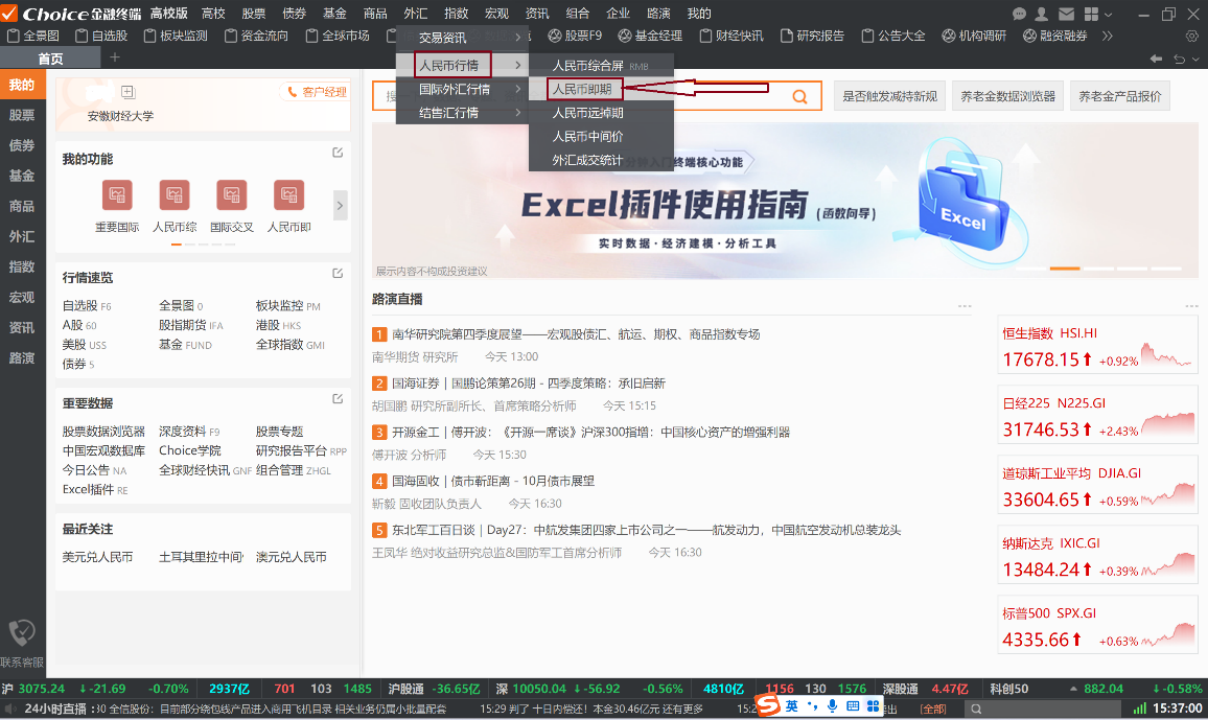Open the 板块监测 toolbar shortcut
The width and height of the screenshot is (1208, 720).
click(175, 36)
